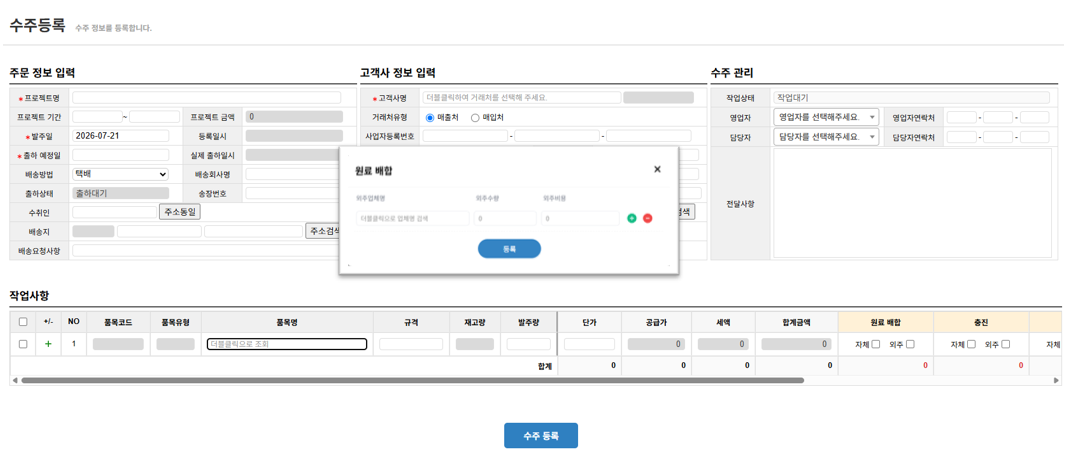Click the 수주등록 page title
Screen dimensions: 1068x456
click(x=36, y=26)
